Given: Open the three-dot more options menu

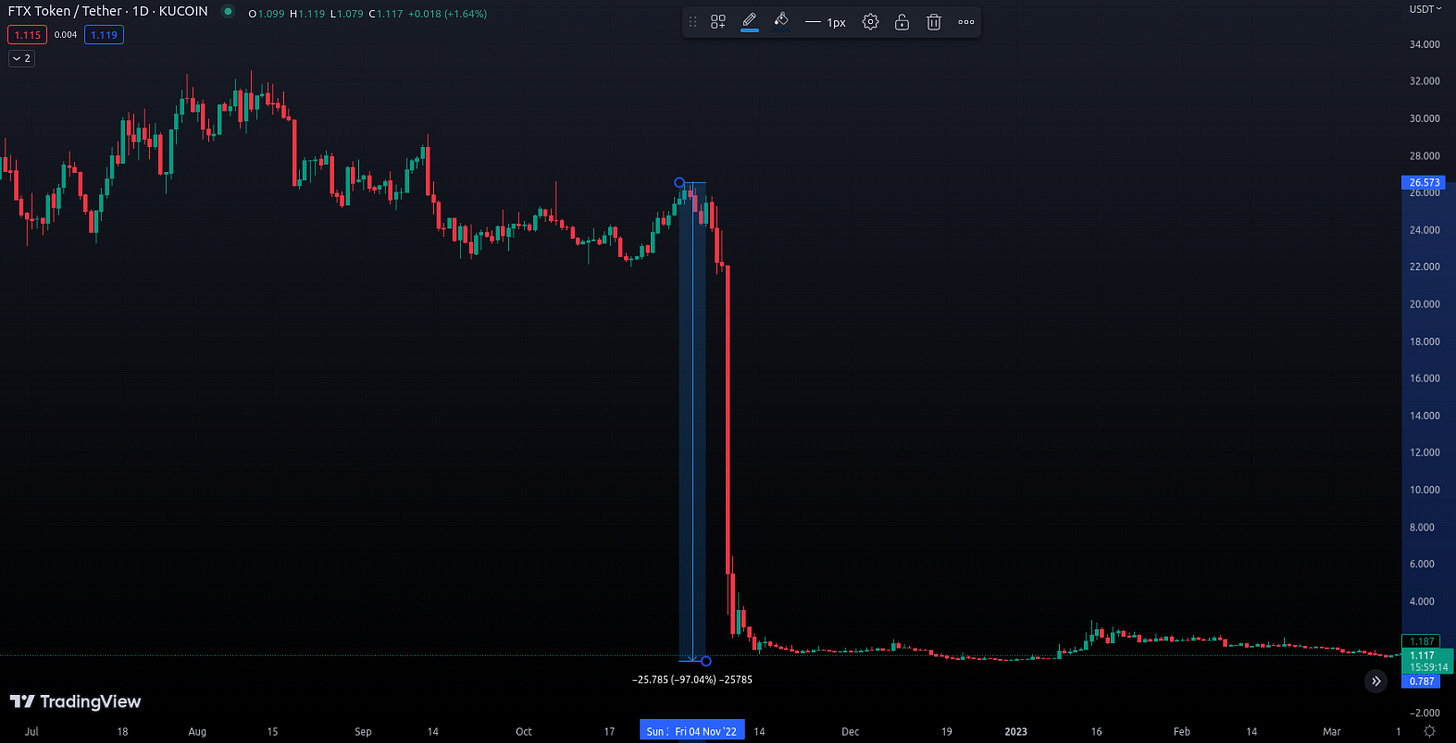Looking at the screenshot, I should (x=966, y=22).
